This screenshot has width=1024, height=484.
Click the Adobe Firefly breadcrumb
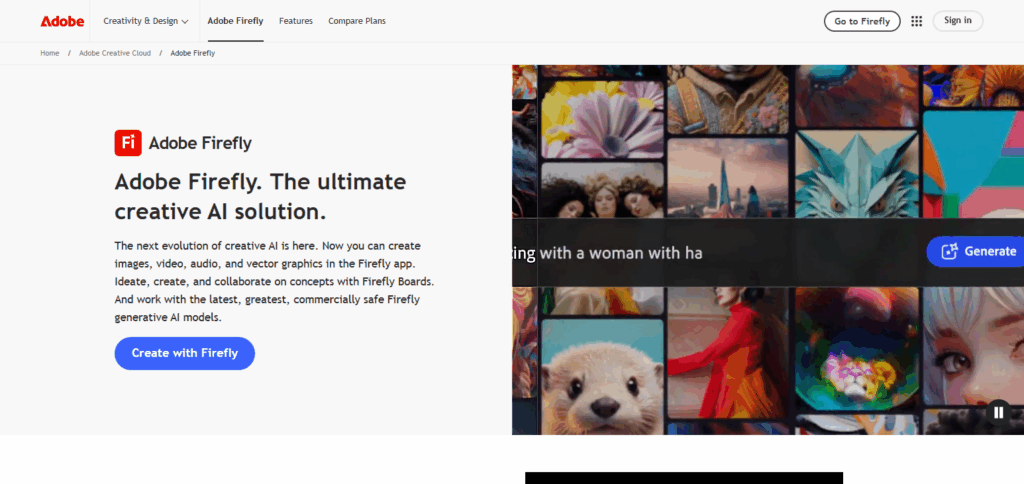coord(193,53)
